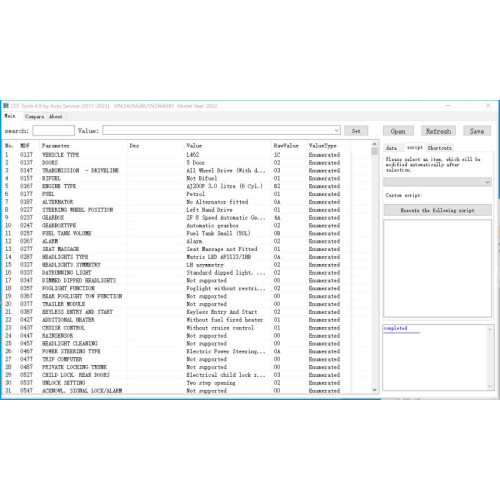Select the SEAT MASSAGE row
This screenshot has width=500, height=500.
click(x=187, y=249)
